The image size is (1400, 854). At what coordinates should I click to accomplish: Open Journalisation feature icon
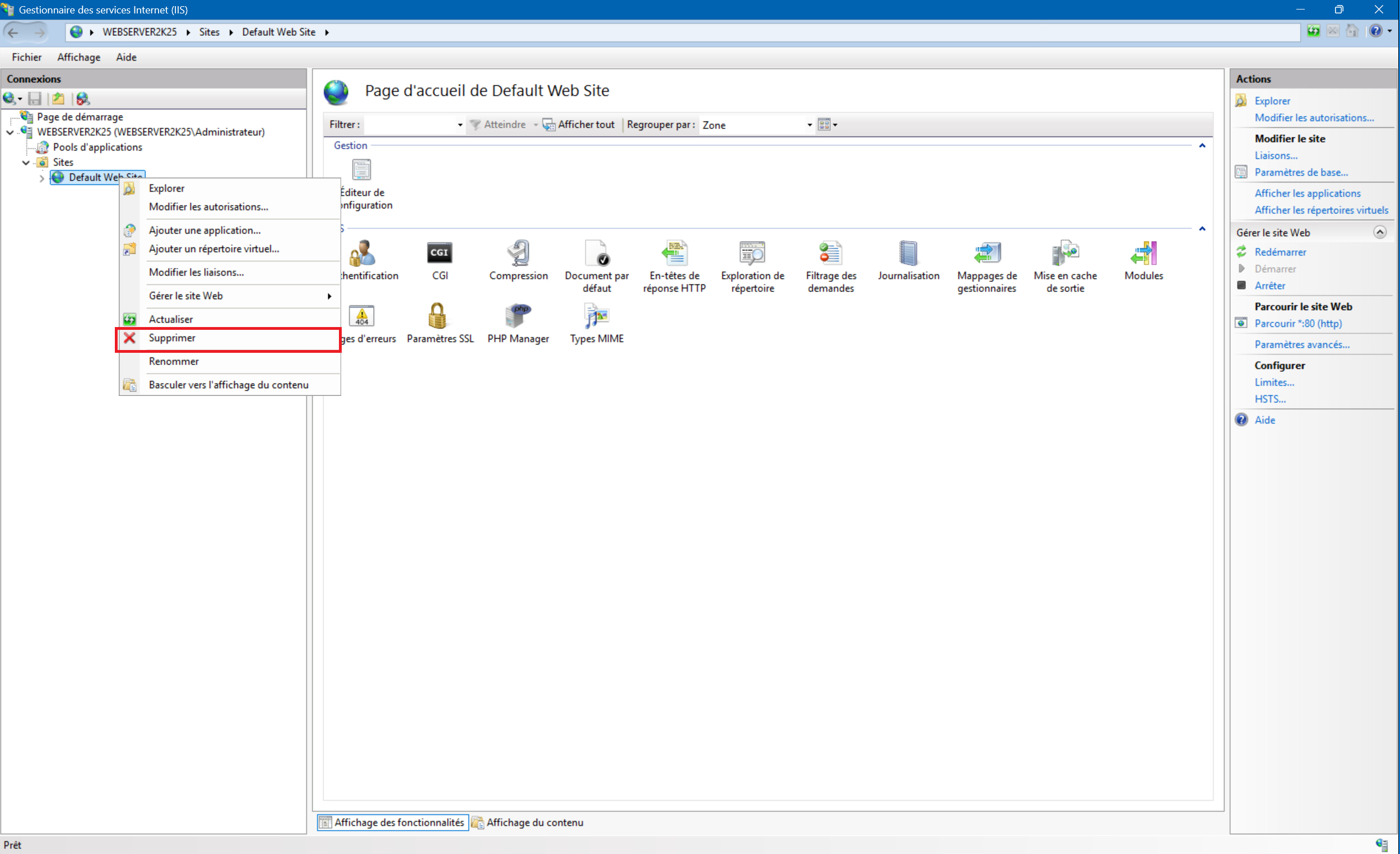point(908,253)
